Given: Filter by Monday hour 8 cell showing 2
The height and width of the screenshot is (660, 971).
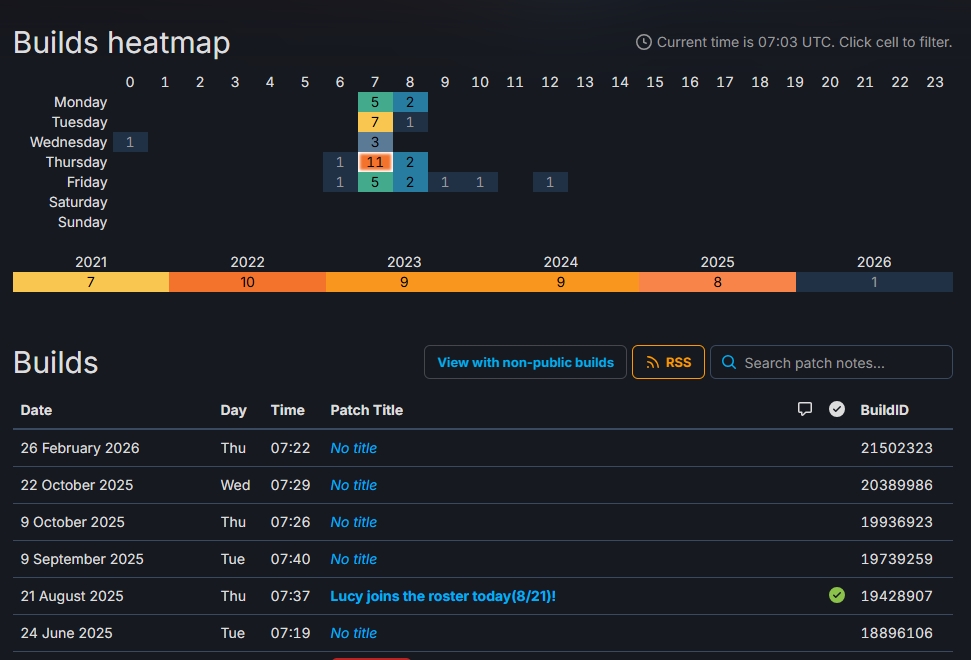Looking at the screenshot, I should coord(410,102).
